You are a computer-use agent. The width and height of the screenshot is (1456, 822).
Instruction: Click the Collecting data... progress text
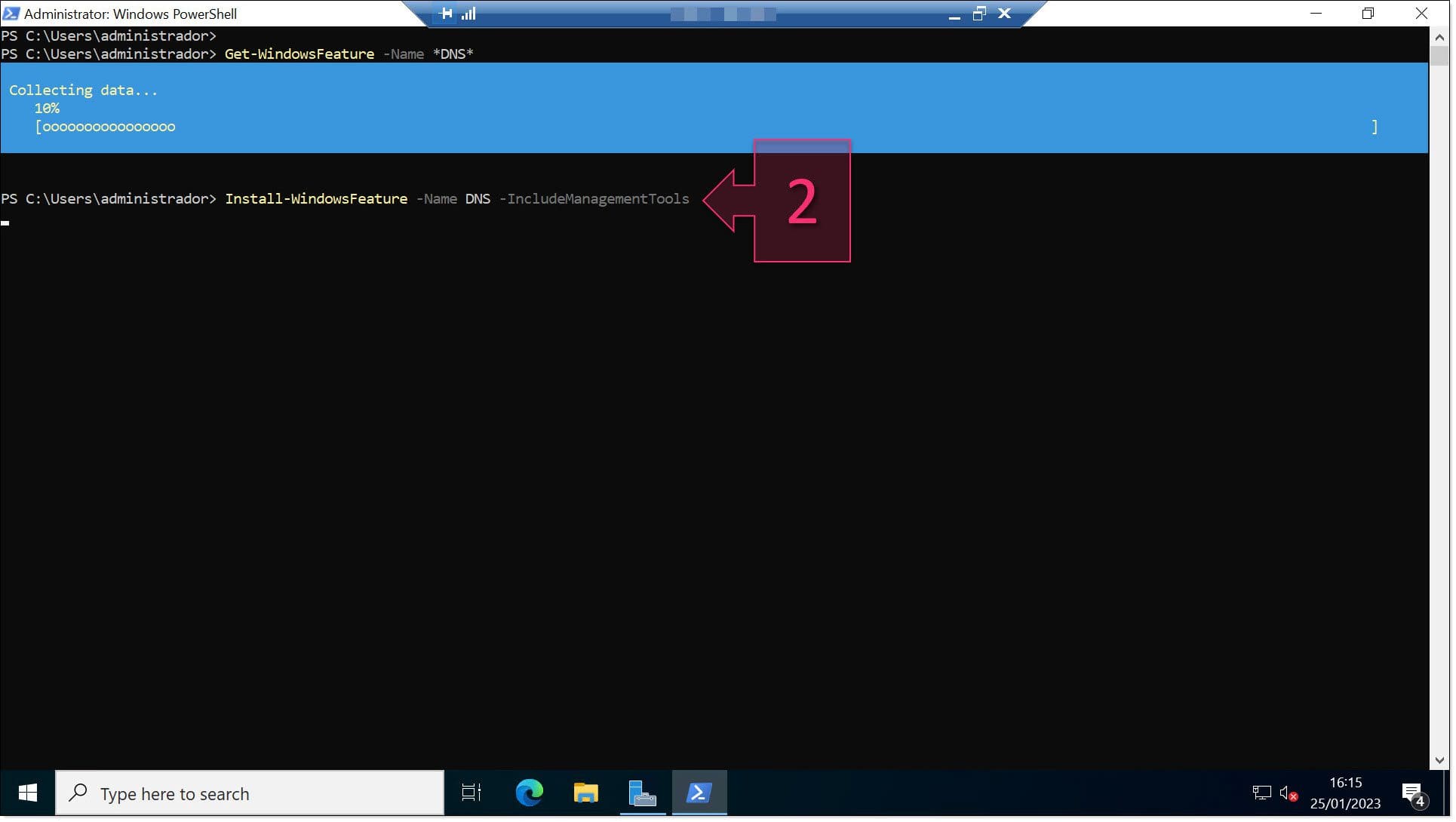84,90
